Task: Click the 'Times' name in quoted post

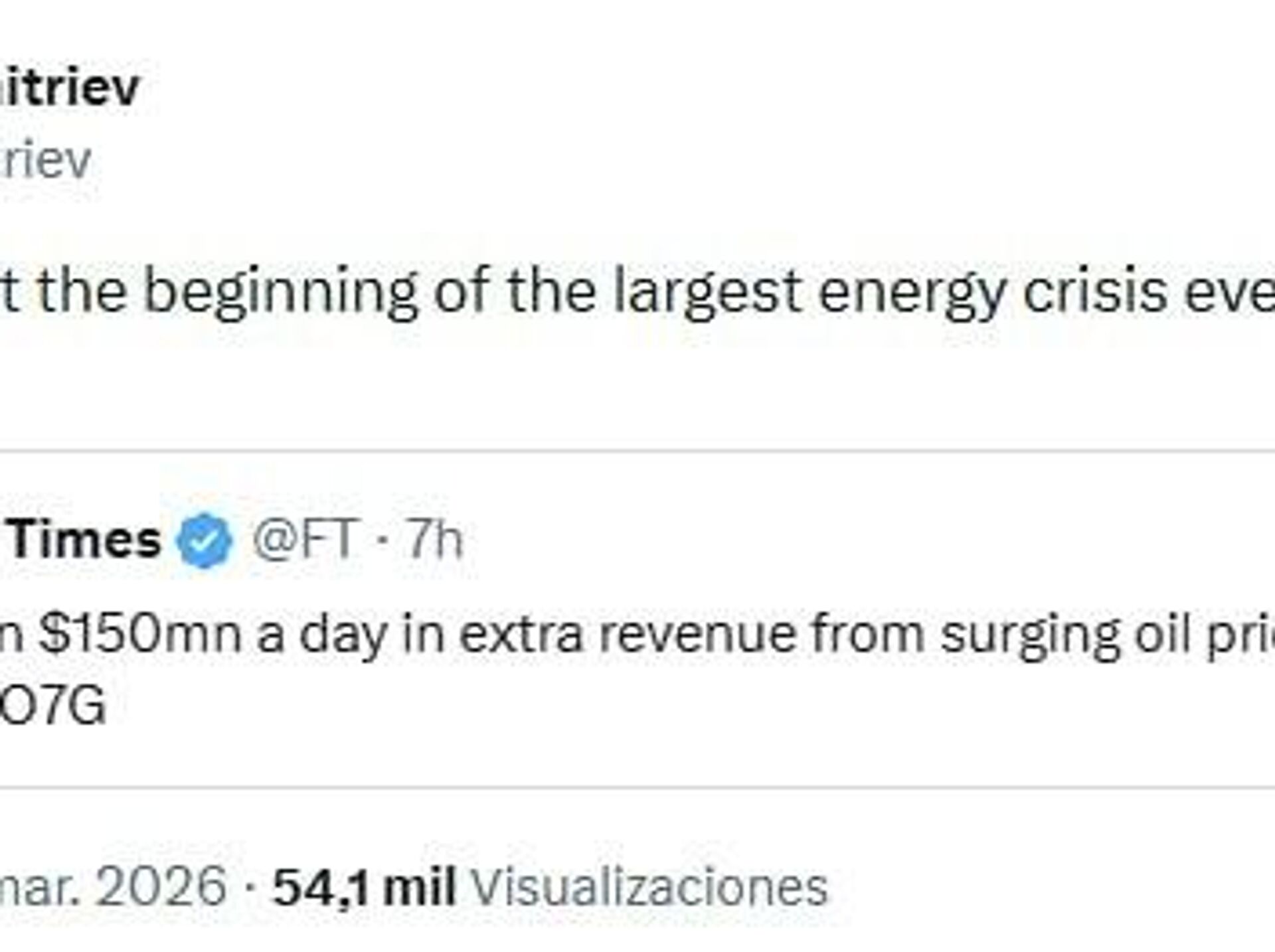Action: (x=85, y=539)
